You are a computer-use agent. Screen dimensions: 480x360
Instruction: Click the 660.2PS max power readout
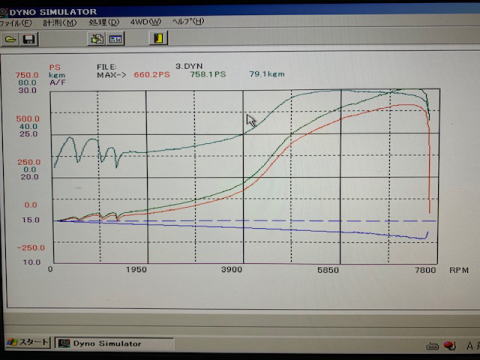[x=152, y=75]
